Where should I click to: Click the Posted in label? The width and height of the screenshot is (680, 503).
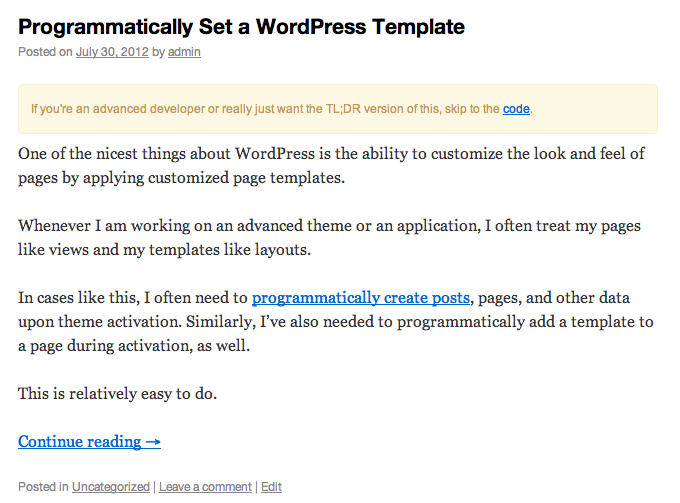point(43,487)
